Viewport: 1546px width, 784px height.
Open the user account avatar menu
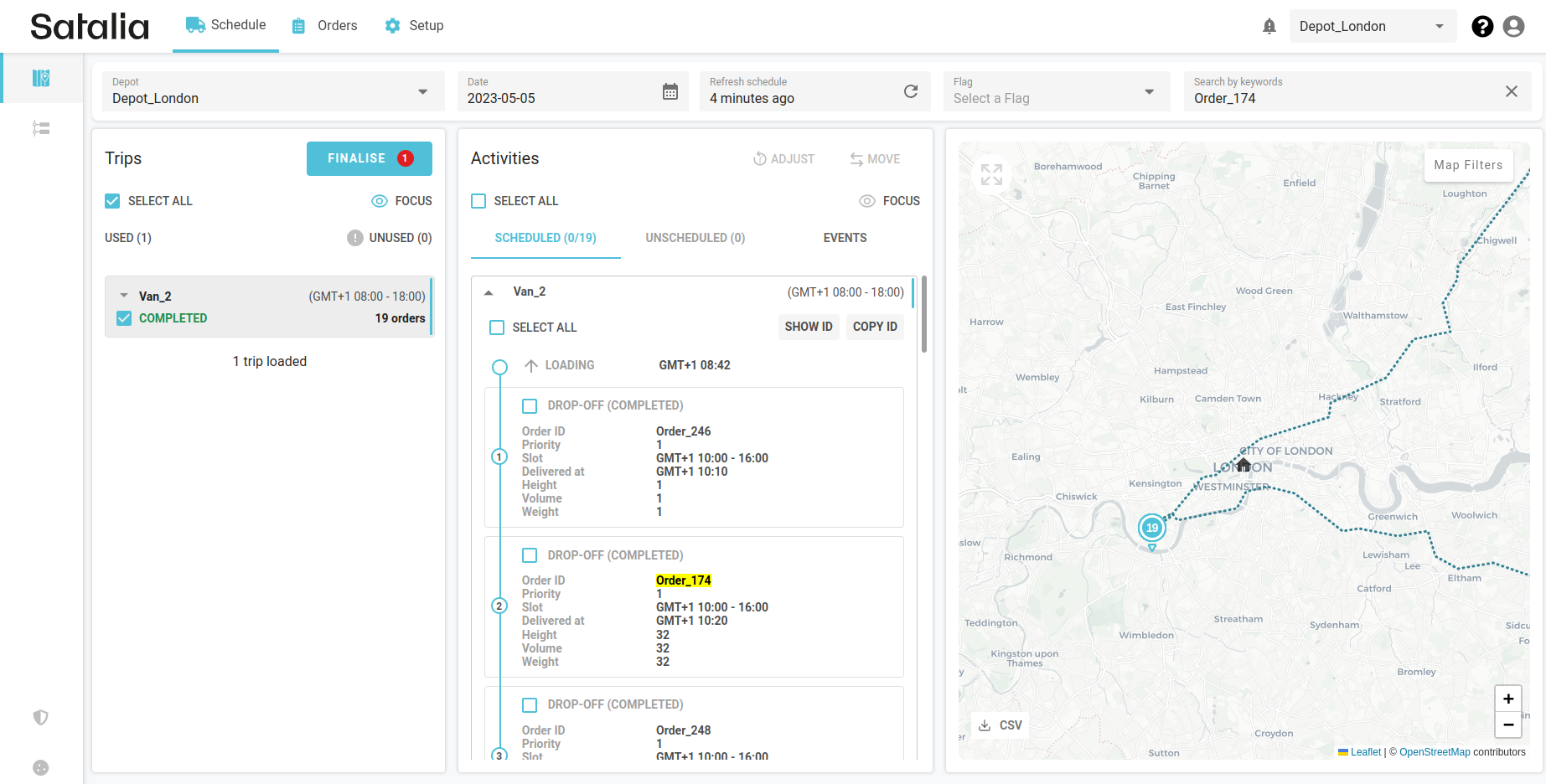click(1513, 27)
